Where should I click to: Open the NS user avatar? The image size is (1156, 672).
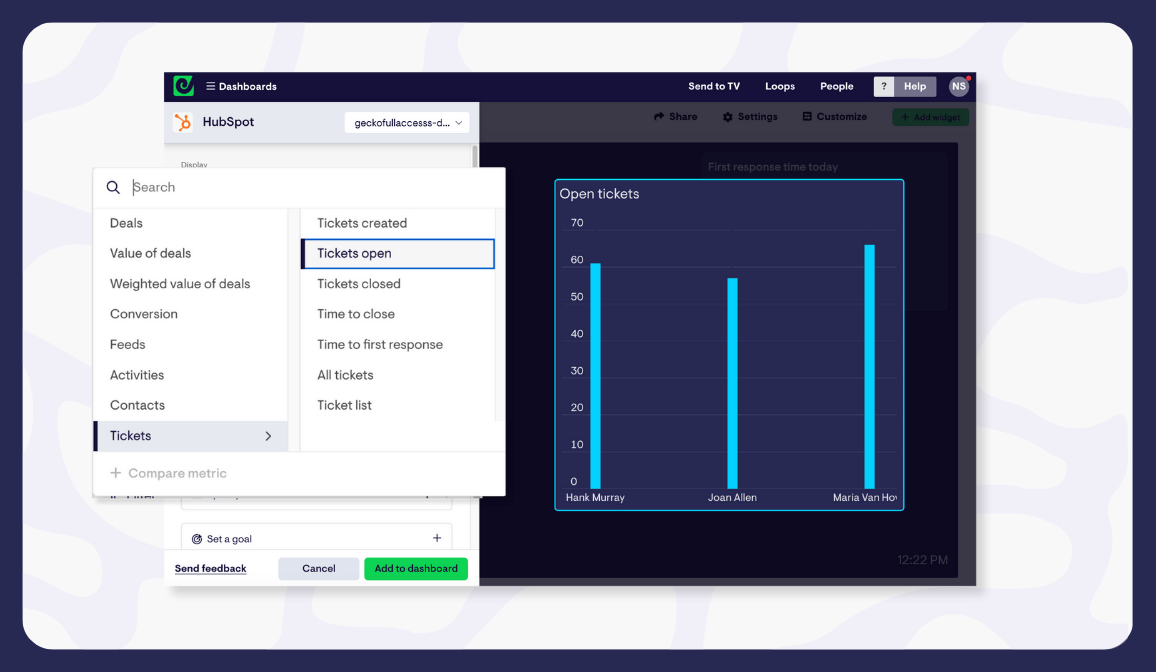958,86
